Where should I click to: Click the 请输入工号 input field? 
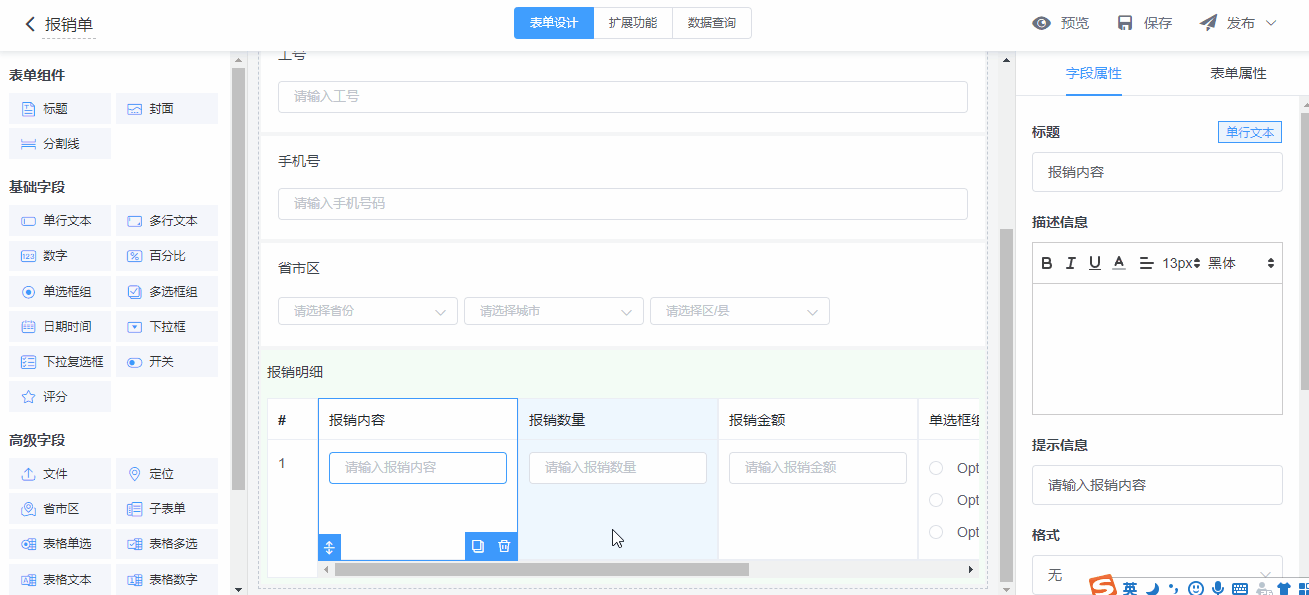click(622, 97)
